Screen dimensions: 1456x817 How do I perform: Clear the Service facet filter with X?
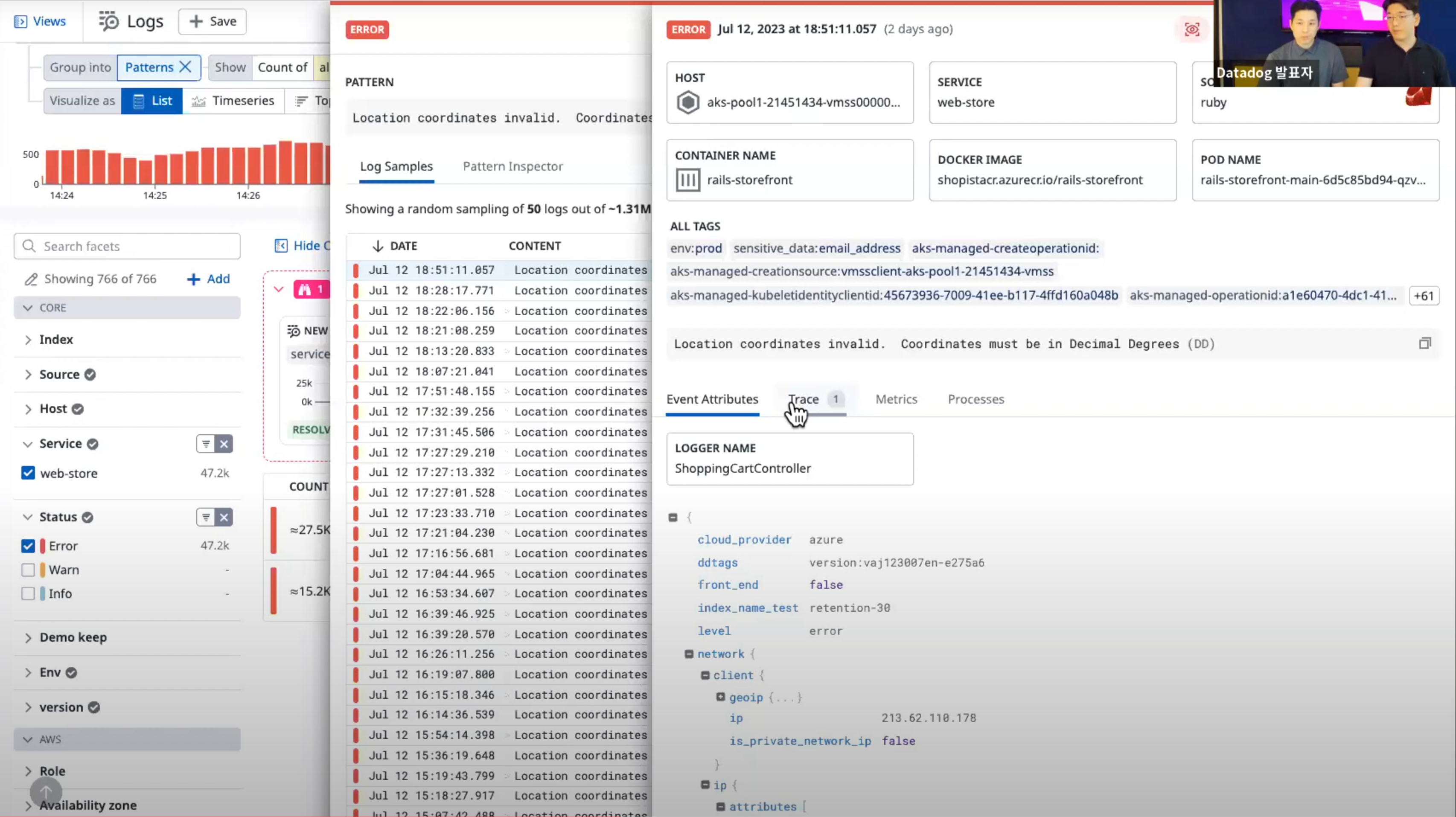(224, 444)
